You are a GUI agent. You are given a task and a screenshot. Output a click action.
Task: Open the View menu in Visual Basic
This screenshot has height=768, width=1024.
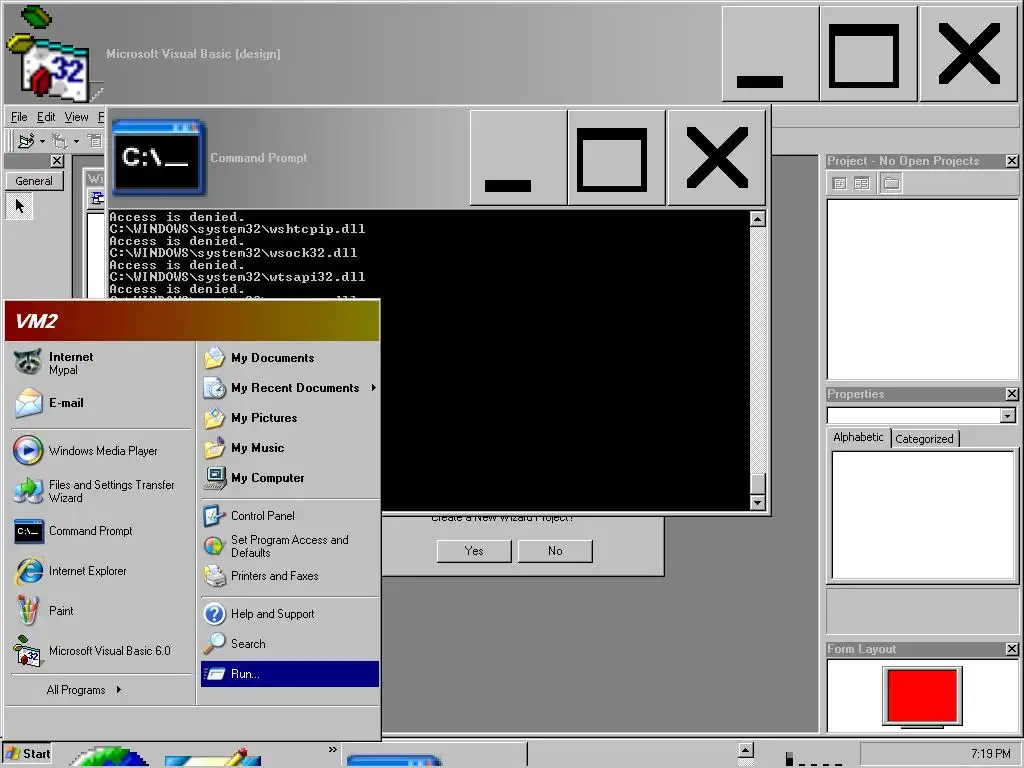(76, 117)
